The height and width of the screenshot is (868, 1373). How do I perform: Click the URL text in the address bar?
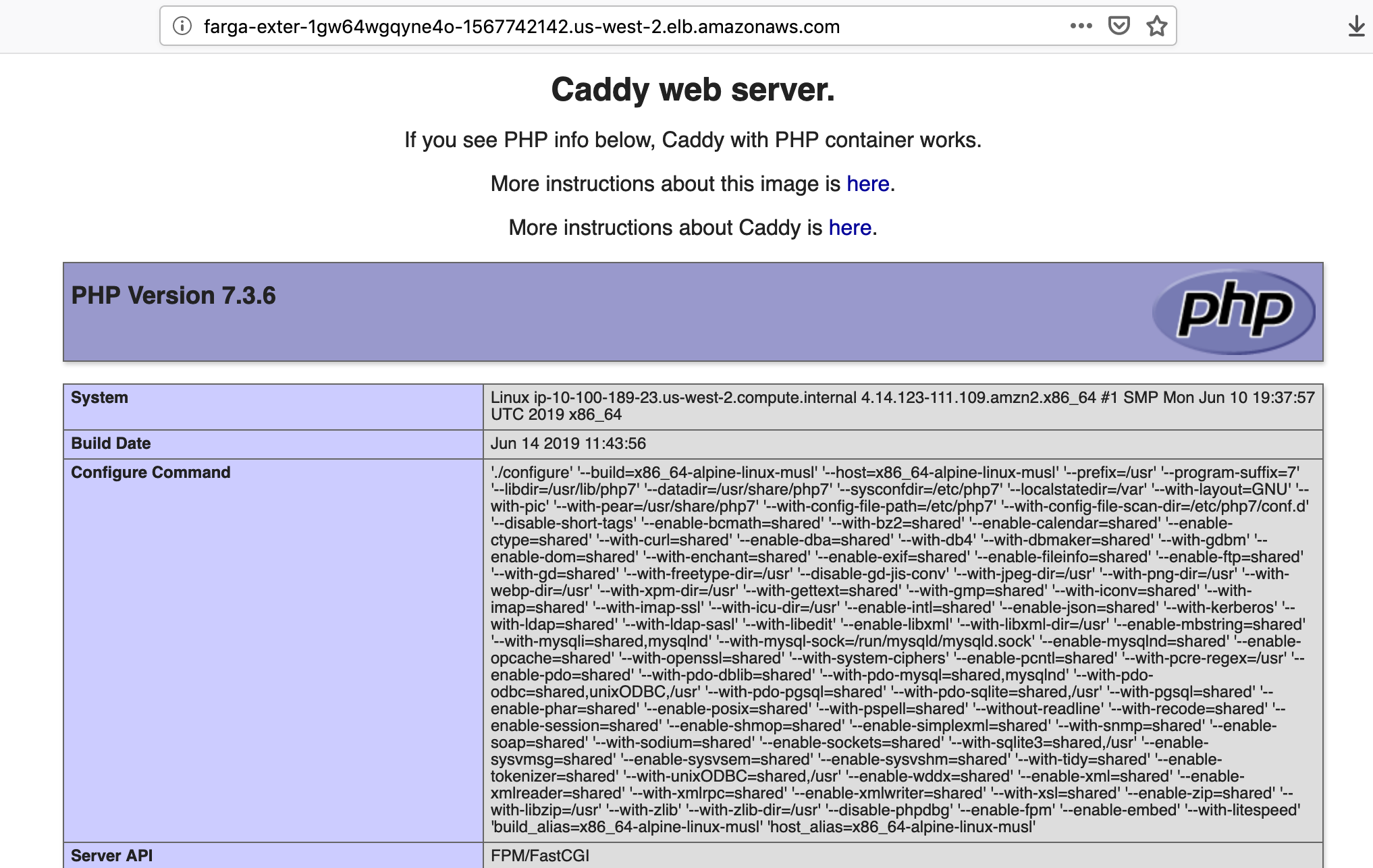point(521,27)
